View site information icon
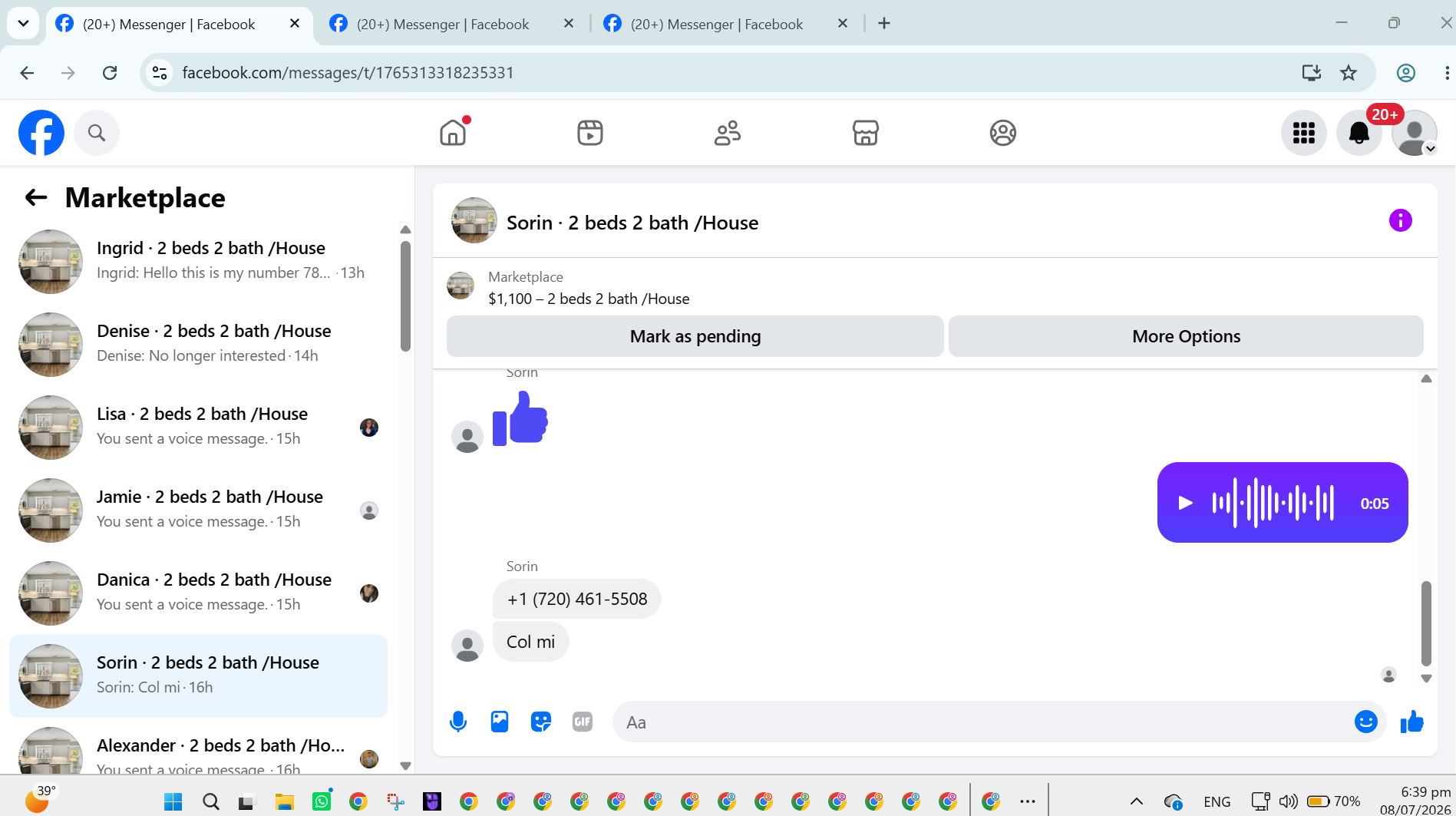This screenshot has height=816, width=1456. (160, 73)
